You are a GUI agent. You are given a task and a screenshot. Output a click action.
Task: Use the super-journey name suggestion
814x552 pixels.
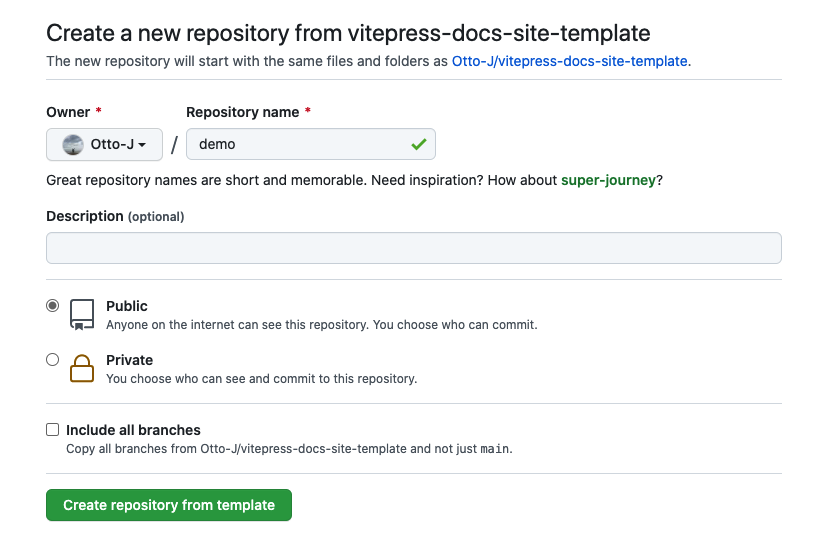pyautogui.click(x=608, y=180)
